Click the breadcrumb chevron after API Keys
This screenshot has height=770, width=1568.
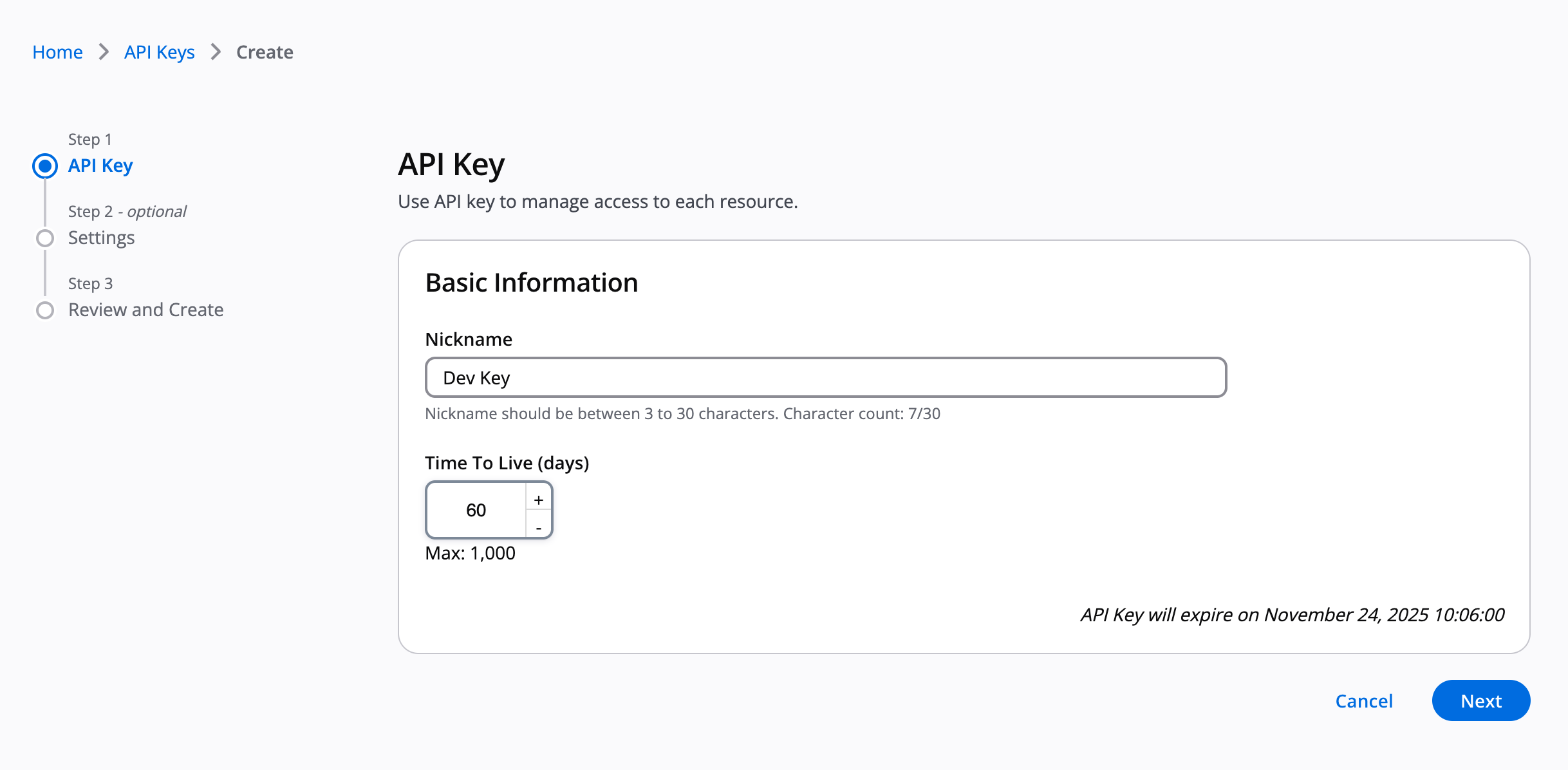pos(216,52)
